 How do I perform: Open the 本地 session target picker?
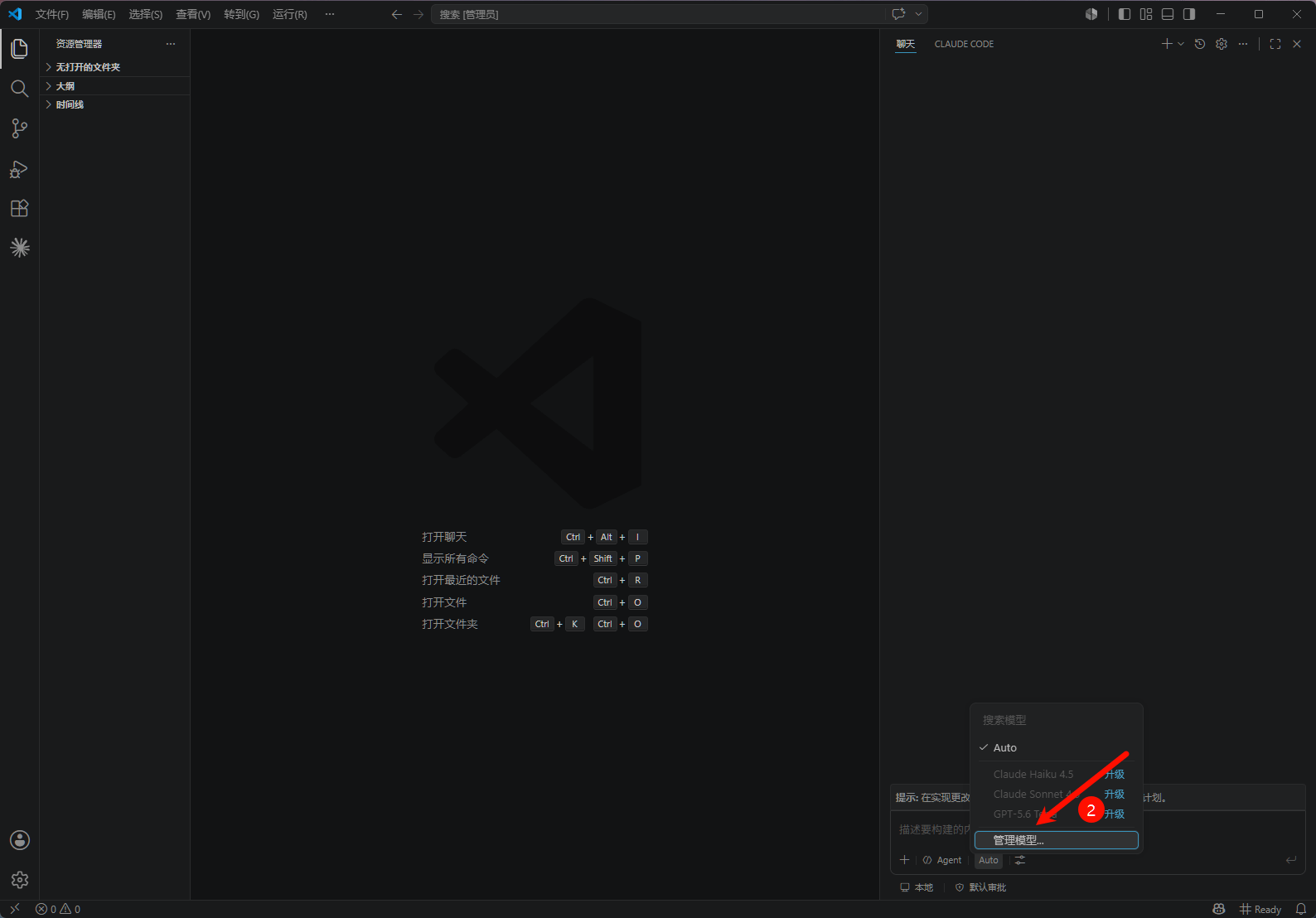coord(917,887)
